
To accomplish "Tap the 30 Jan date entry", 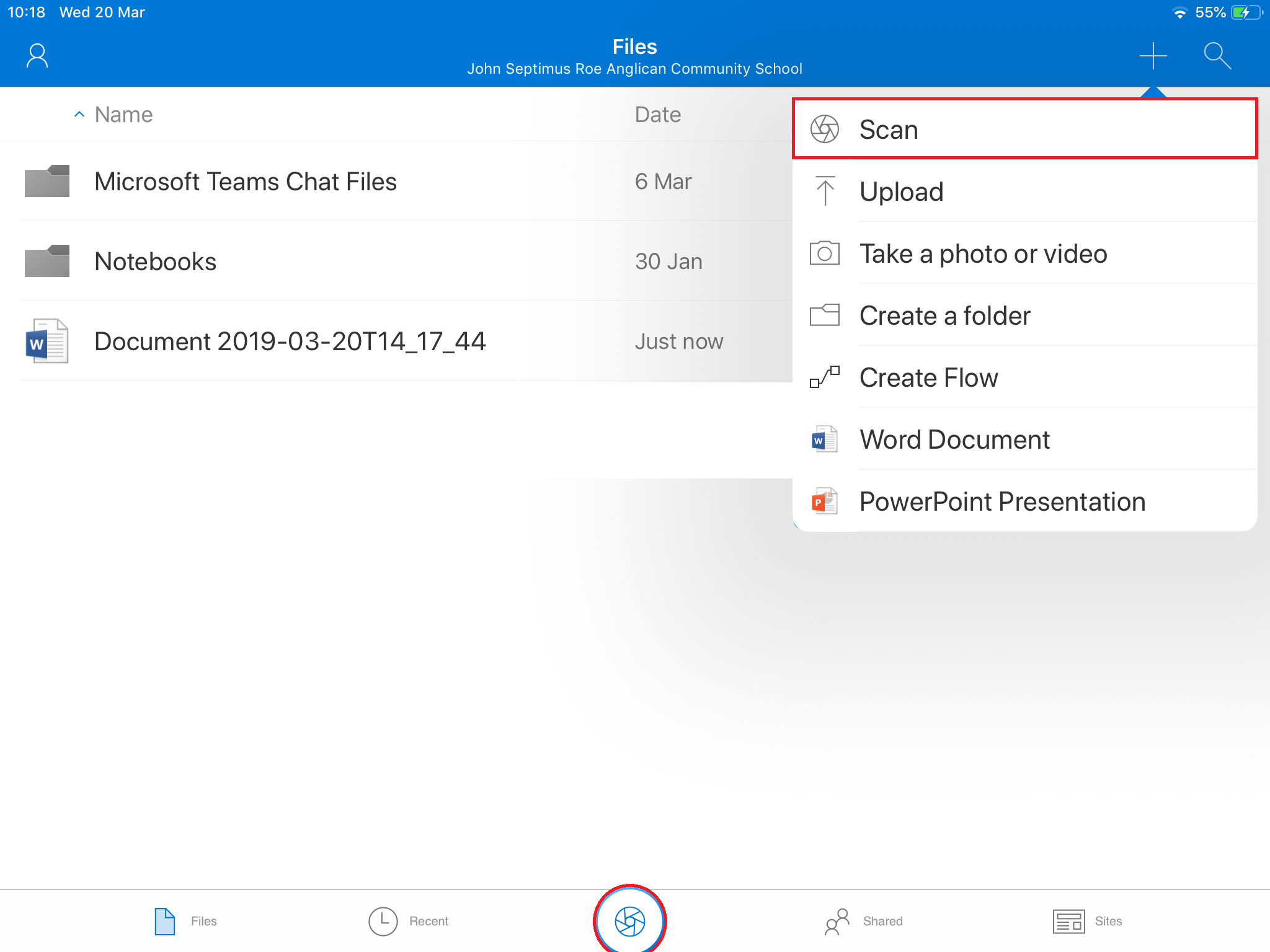I will point(668,262).
